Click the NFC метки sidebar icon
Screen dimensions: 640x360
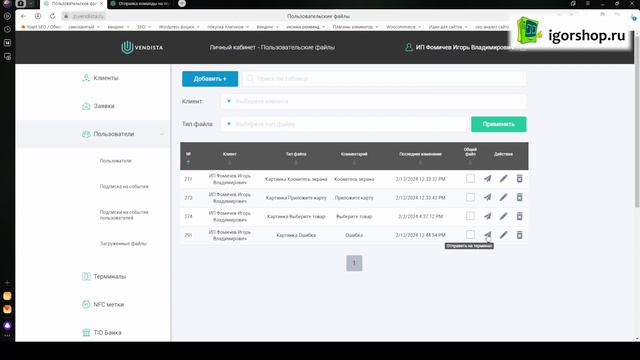pos(86,304)
